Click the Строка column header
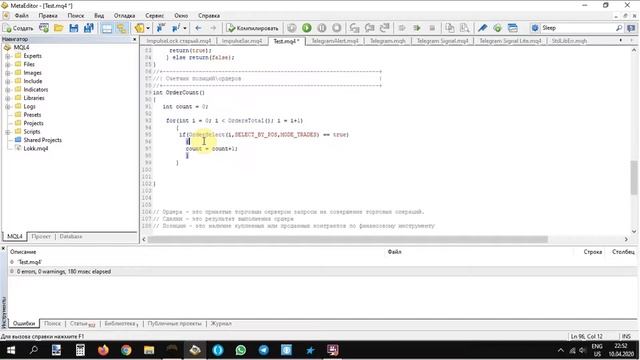Viewport: 640px width, 360px height. 593,252
